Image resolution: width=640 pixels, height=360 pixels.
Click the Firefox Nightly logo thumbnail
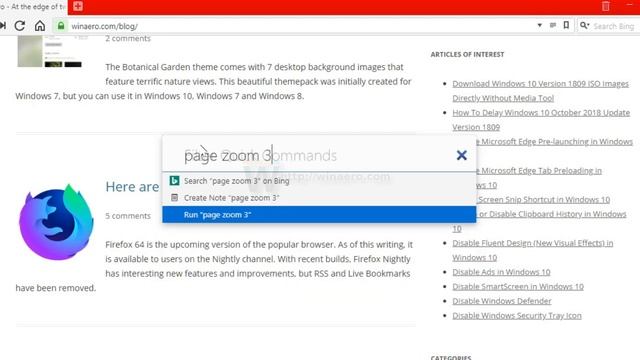coord(56,222)
